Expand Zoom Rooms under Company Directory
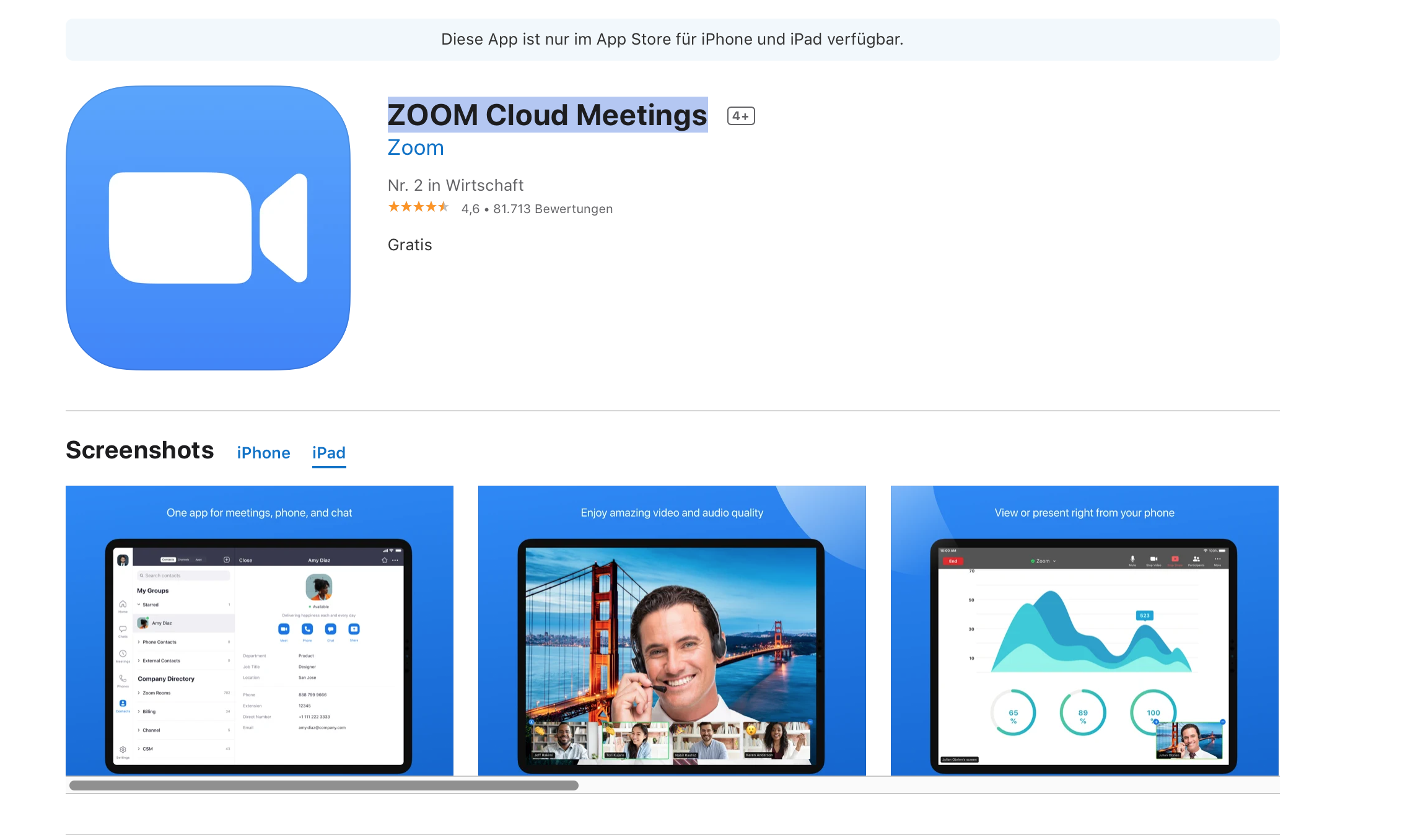The width and height of the screenshot is (1405, 840). [x=155, y=693]
